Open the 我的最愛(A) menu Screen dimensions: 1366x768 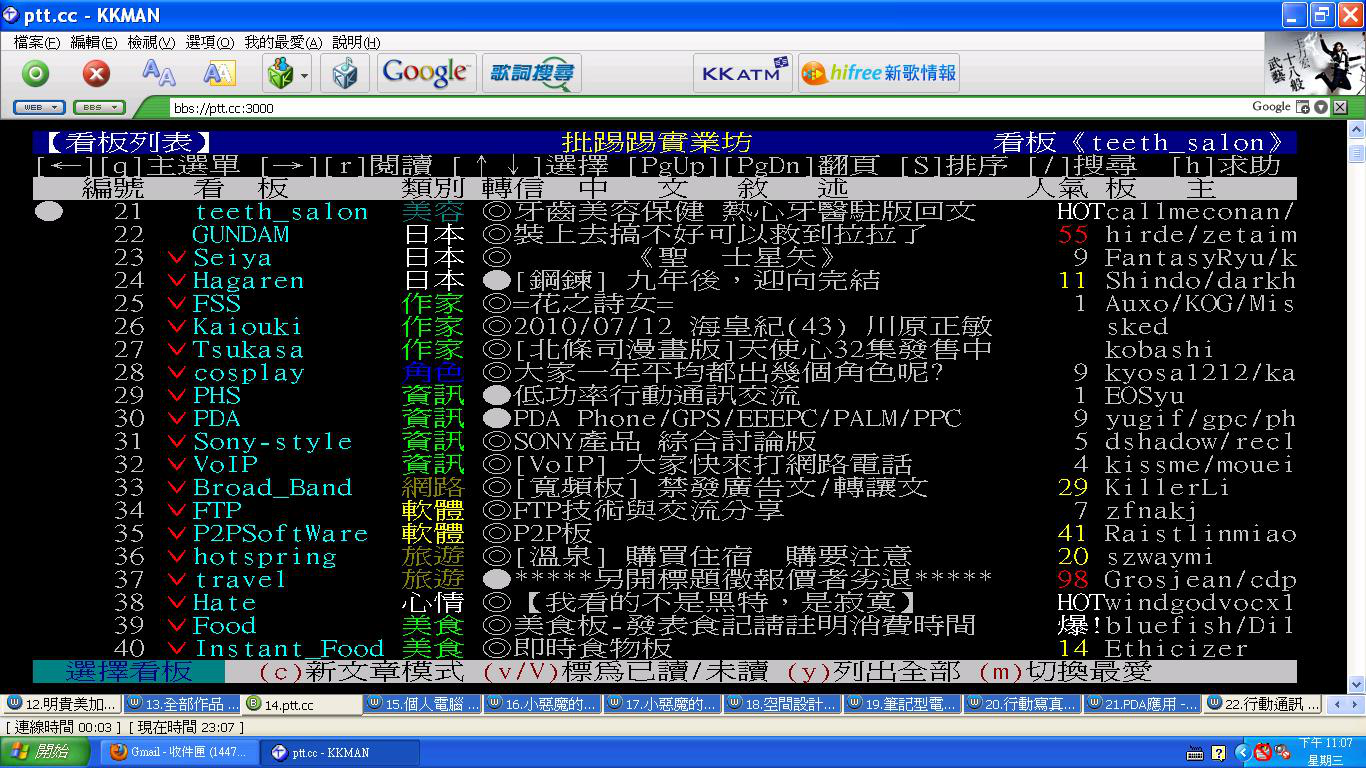tap(283, 43)
